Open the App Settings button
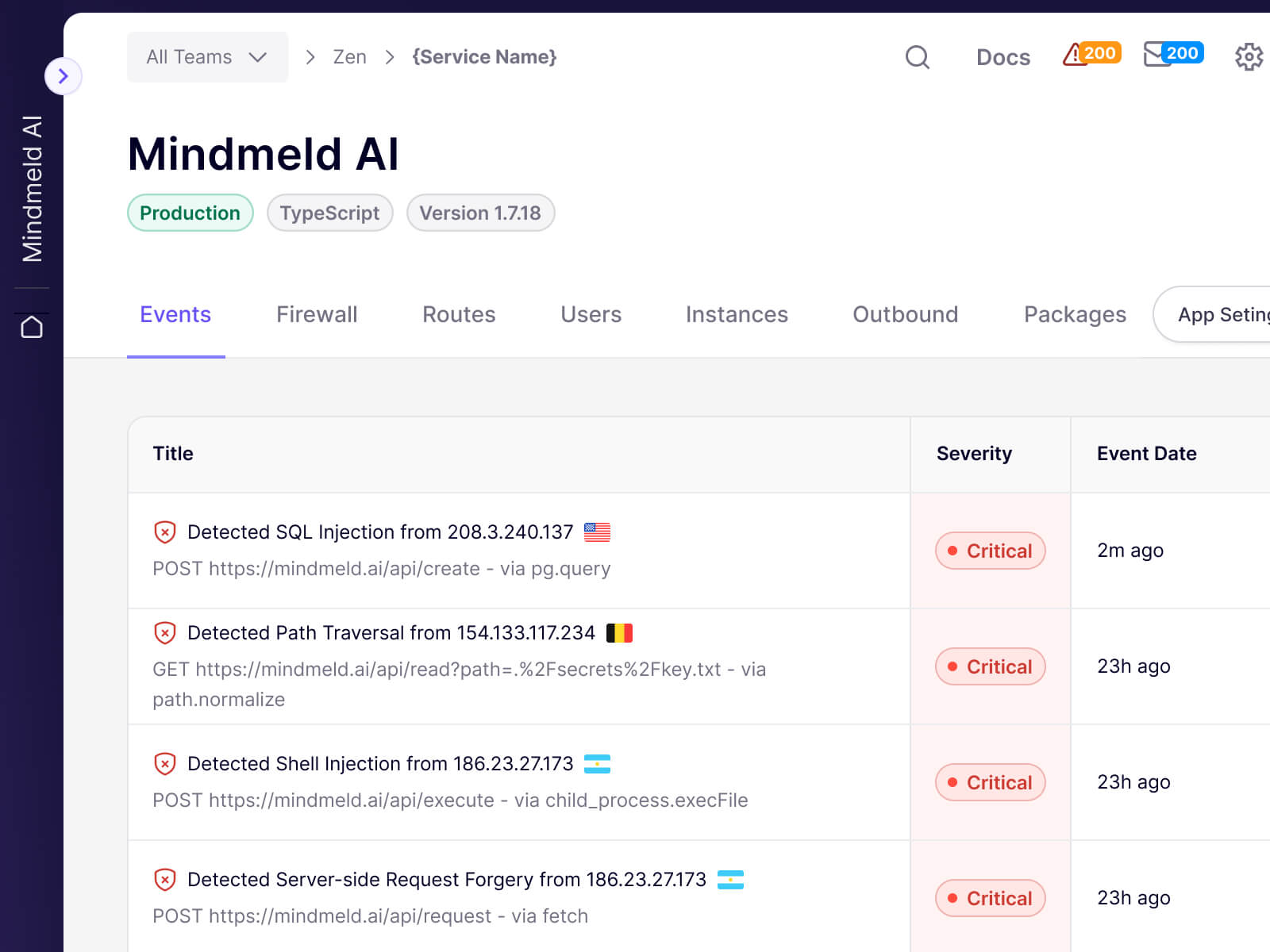This screenshot has width=1270, height=952. click(x=1213, y=315)
